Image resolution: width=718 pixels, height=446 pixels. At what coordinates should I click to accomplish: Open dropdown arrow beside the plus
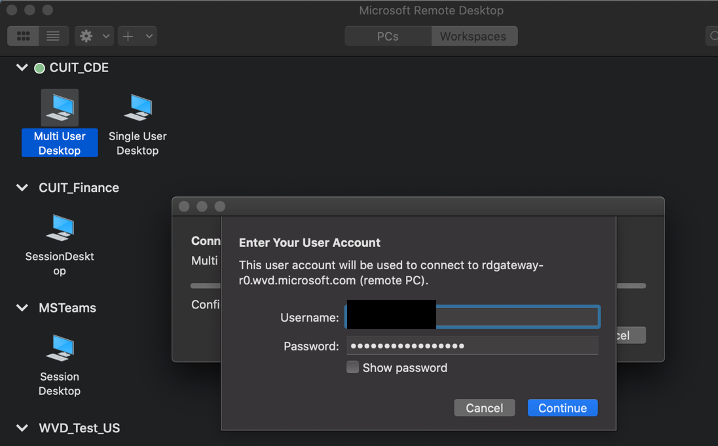[149, 36]
